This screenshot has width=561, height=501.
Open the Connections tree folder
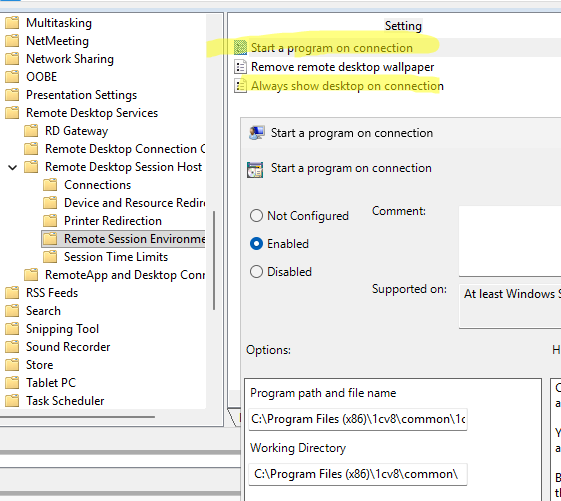coord(97,185)
